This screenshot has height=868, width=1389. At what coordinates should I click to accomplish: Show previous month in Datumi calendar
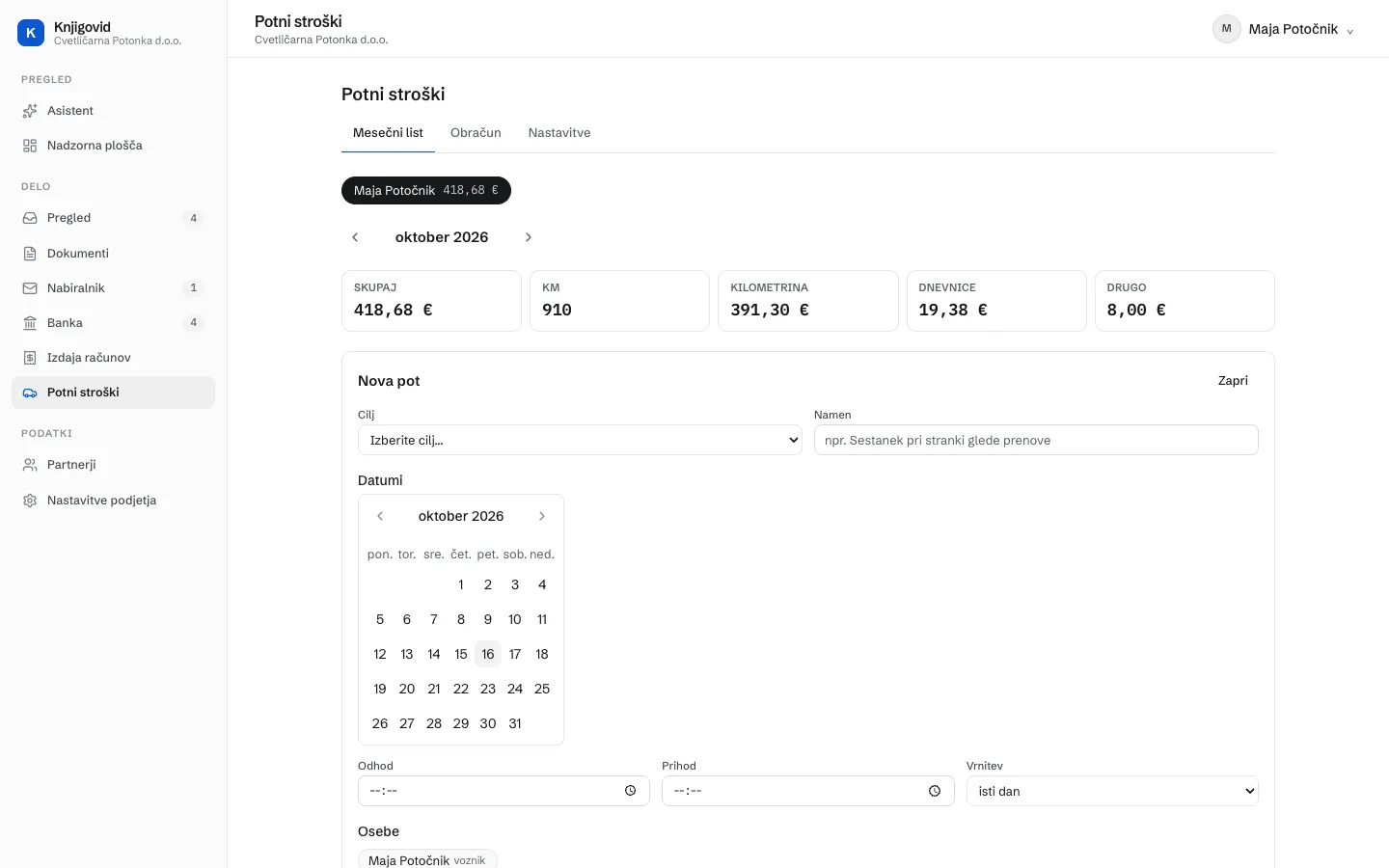pos(380,516)
